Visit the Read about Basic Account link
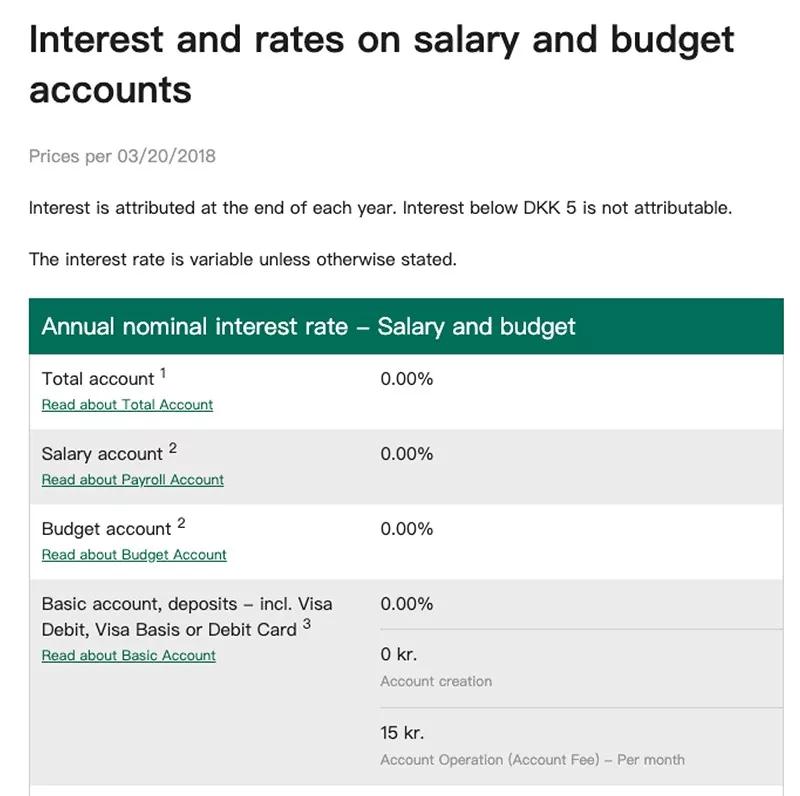This screenshot has width=800, height=796. pyautogui.click(x=128, y=656)
